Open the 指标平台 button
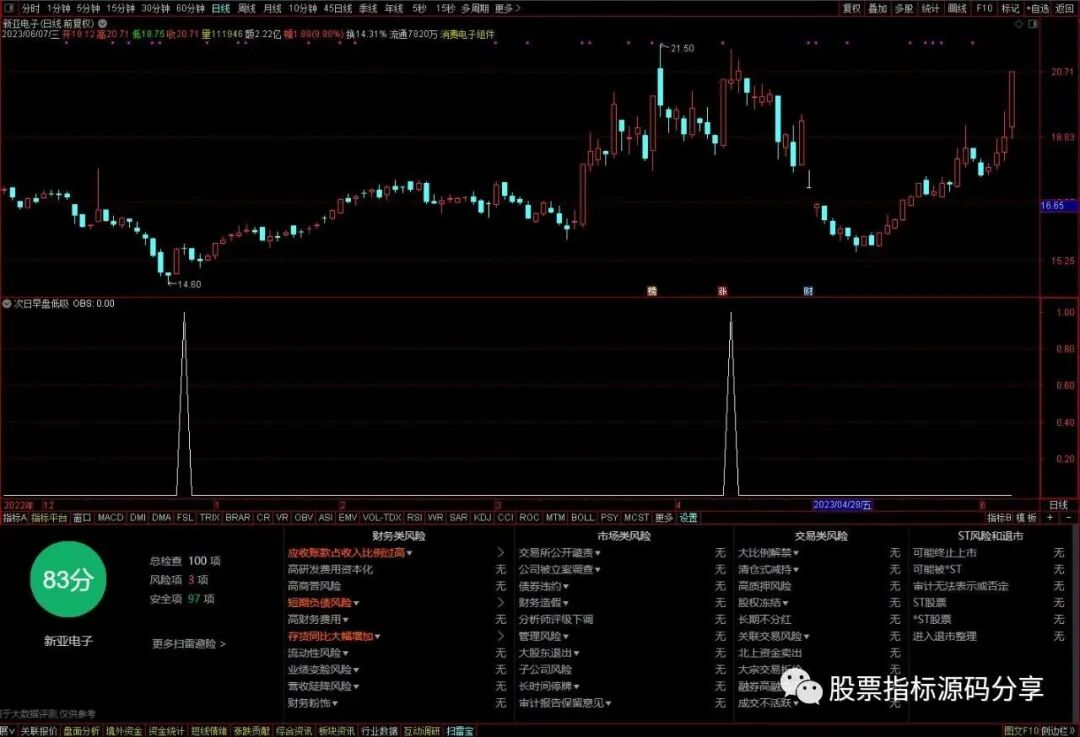Viewport: 1080px width, 737px height. coord(49,517)
